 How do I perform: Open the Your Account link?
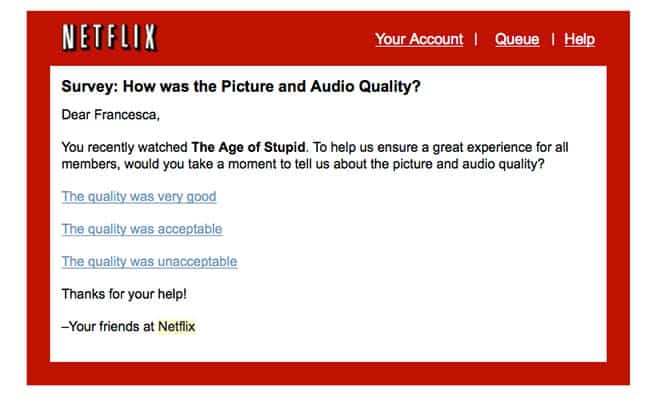pos(419,39)
